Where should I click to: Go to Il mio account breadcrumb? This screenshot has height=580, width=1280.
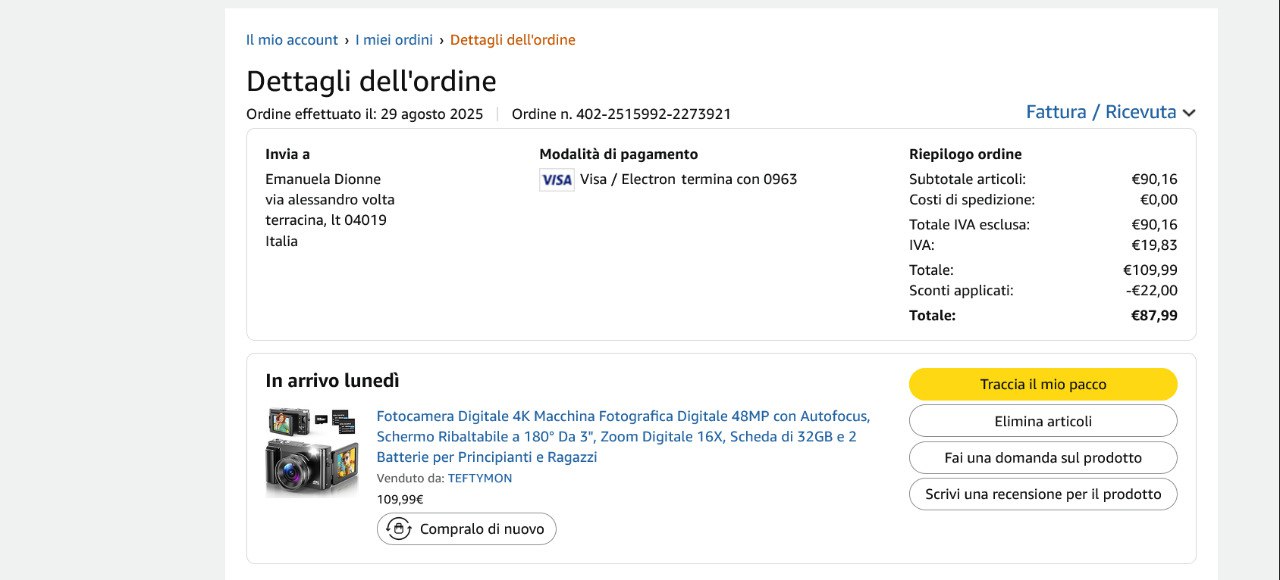click(x=292, y=40)
